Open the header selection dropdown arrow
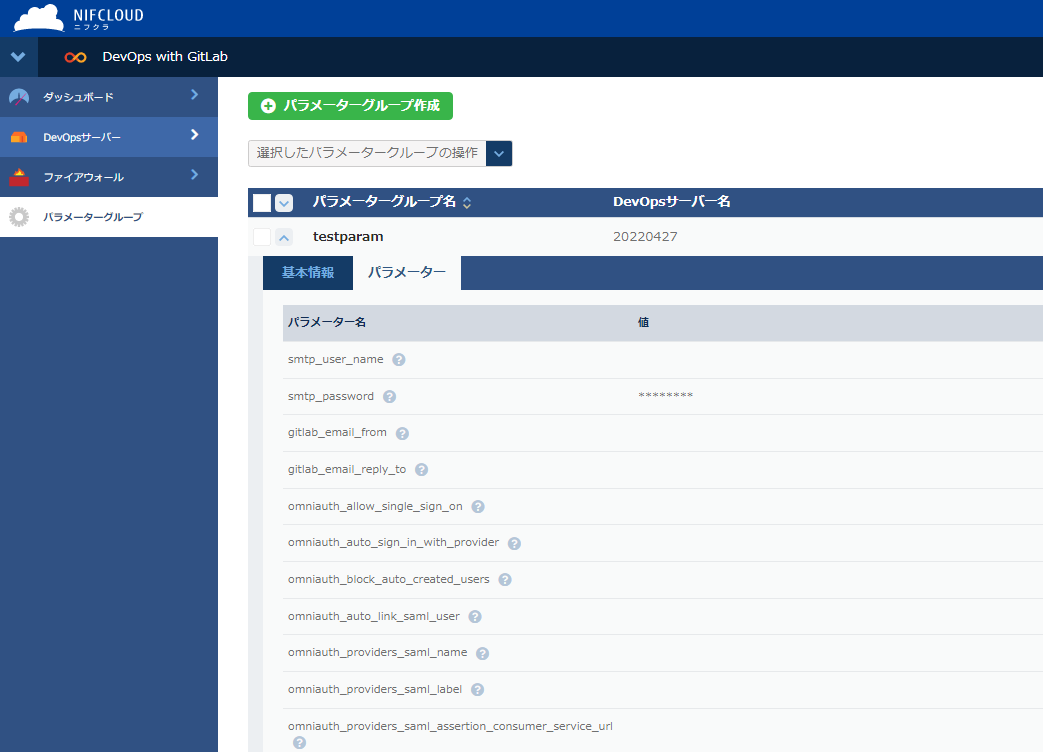Viewport: 1043px width, 752px height. (x=284, y=203)
